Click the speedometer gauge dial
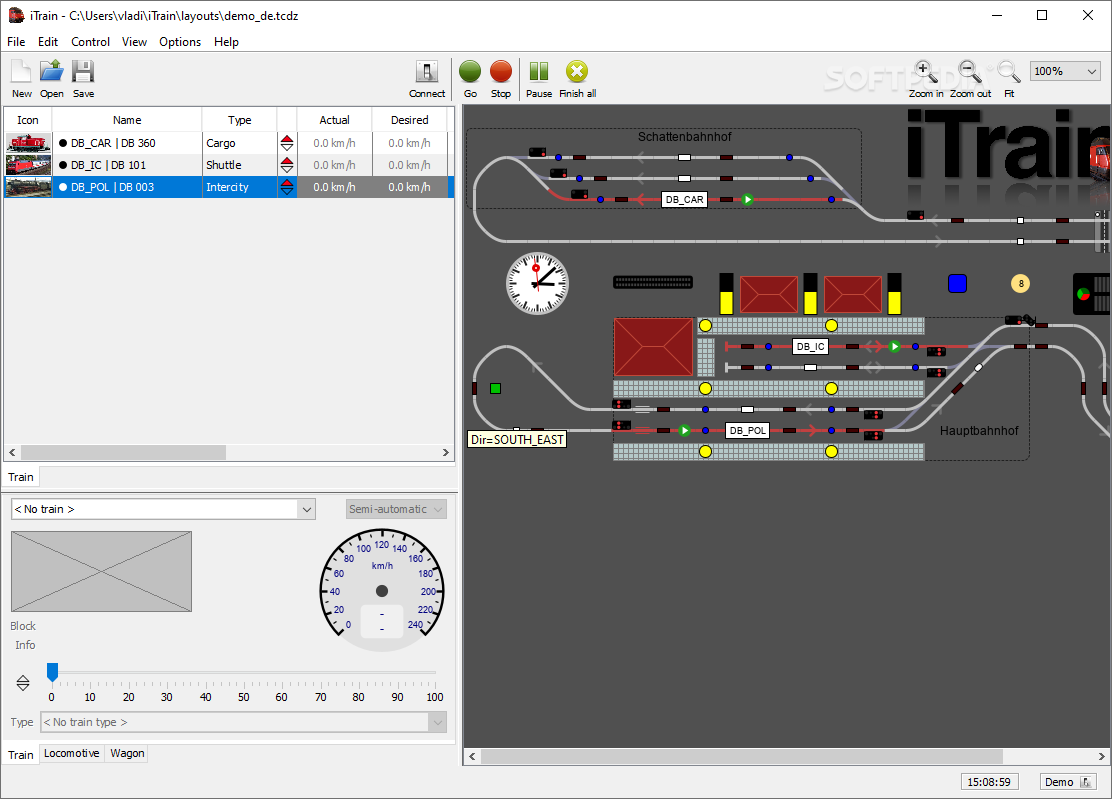This screenshot has width=1112, height=799. pyautogui.click(x=382, y=591)
